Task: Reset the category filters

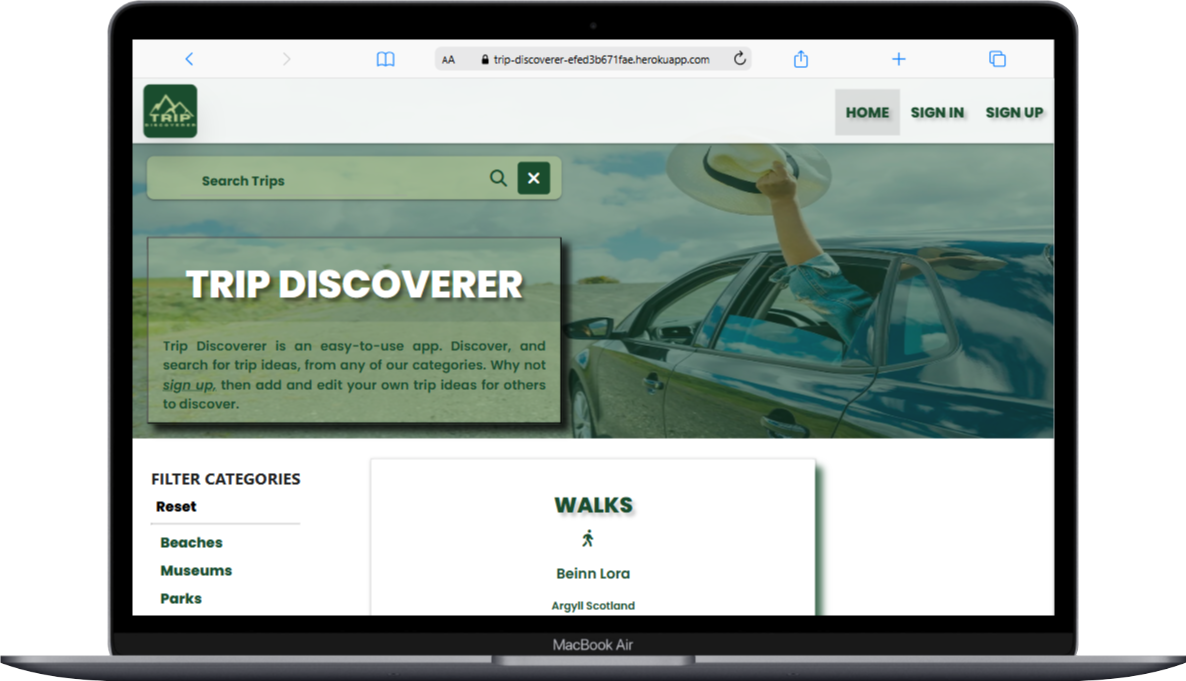Action: click(x=176, y=507)
